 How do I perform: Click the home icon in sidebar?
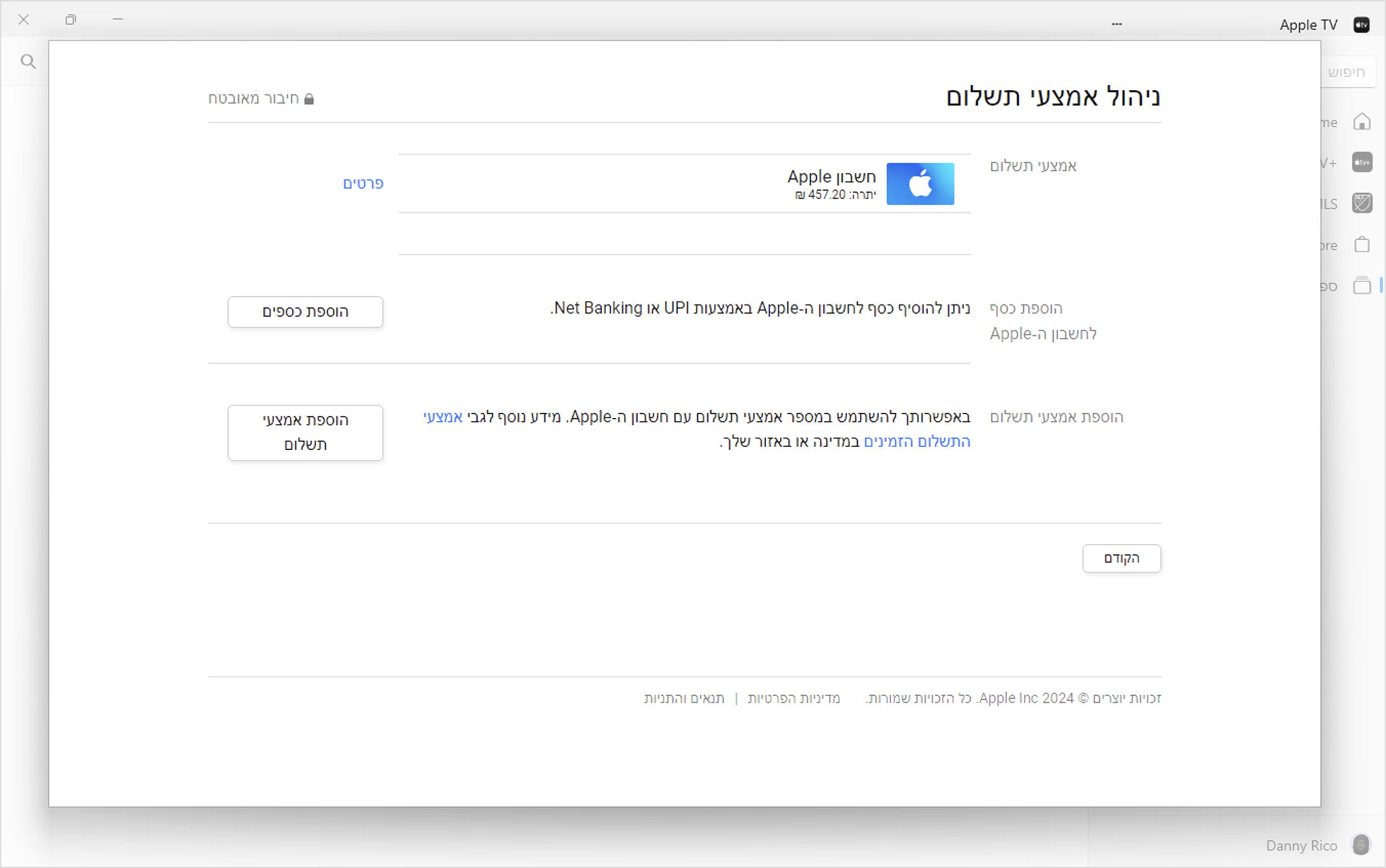(x=1362, y=122)
